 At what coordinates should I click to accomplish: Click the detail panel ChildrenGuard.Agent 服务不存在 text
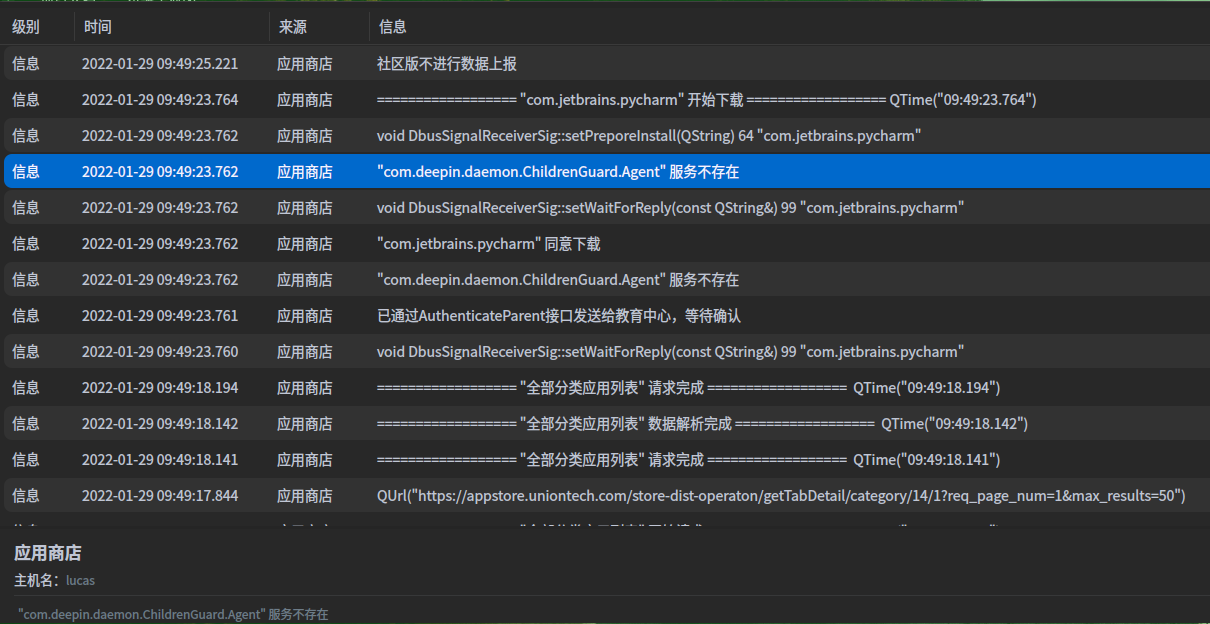(173, 614)
